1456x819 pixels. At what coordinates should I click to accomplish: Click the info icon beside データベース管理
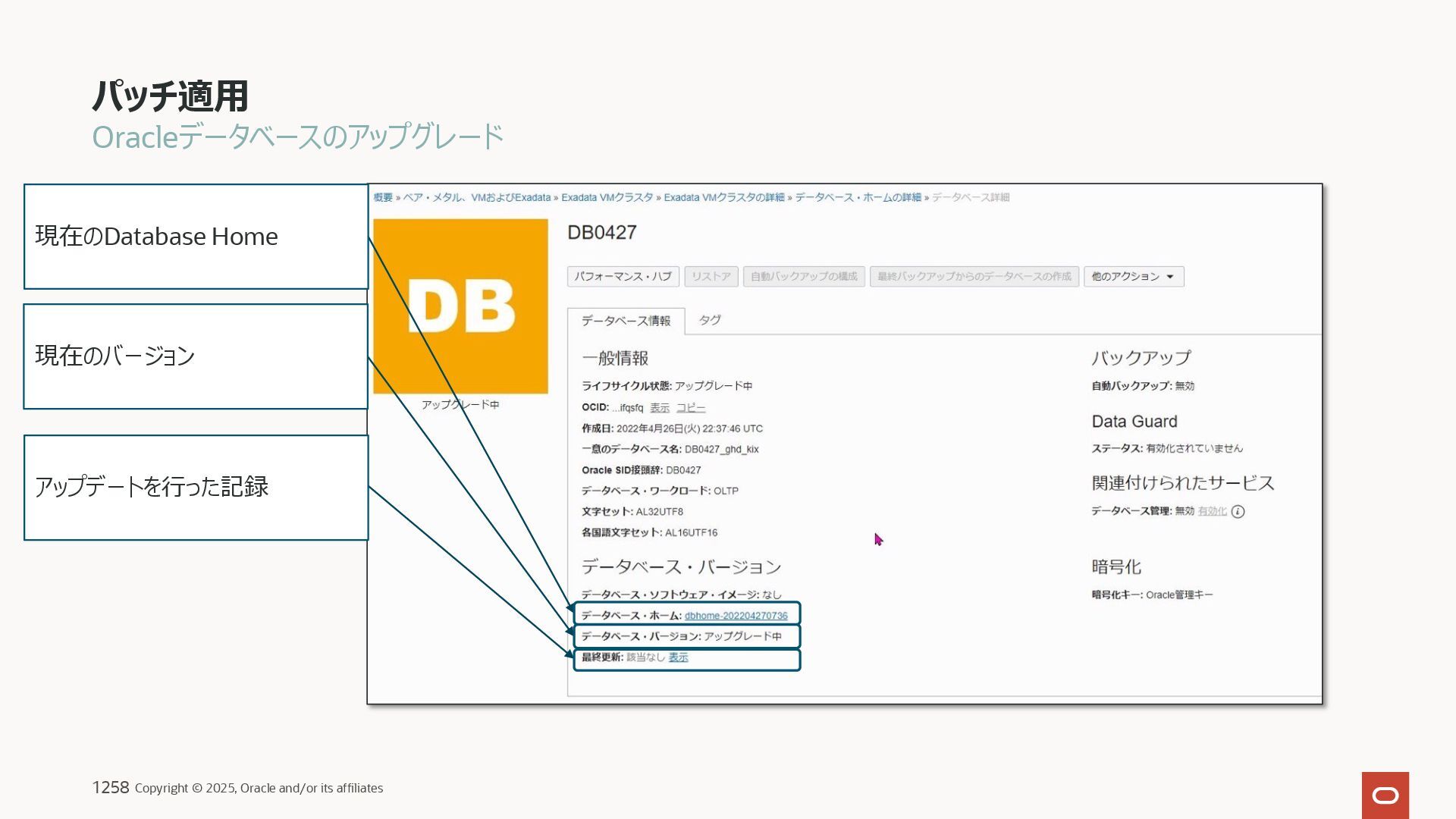1238,512
